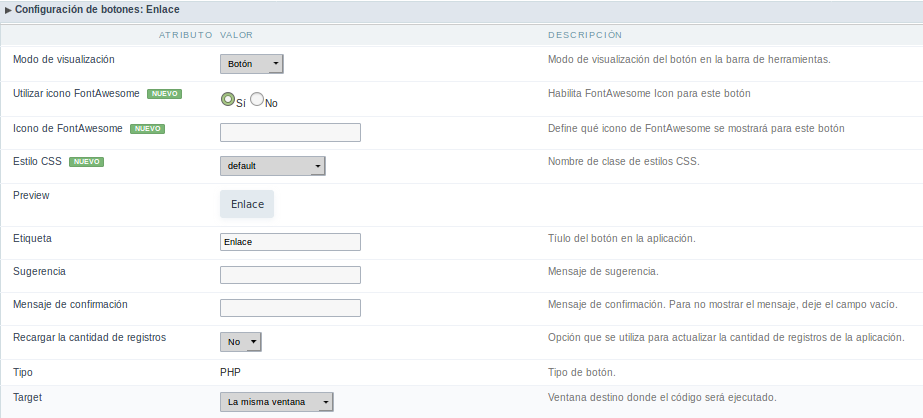Focus the Icono de FontAwesome input field

(290, 132)
